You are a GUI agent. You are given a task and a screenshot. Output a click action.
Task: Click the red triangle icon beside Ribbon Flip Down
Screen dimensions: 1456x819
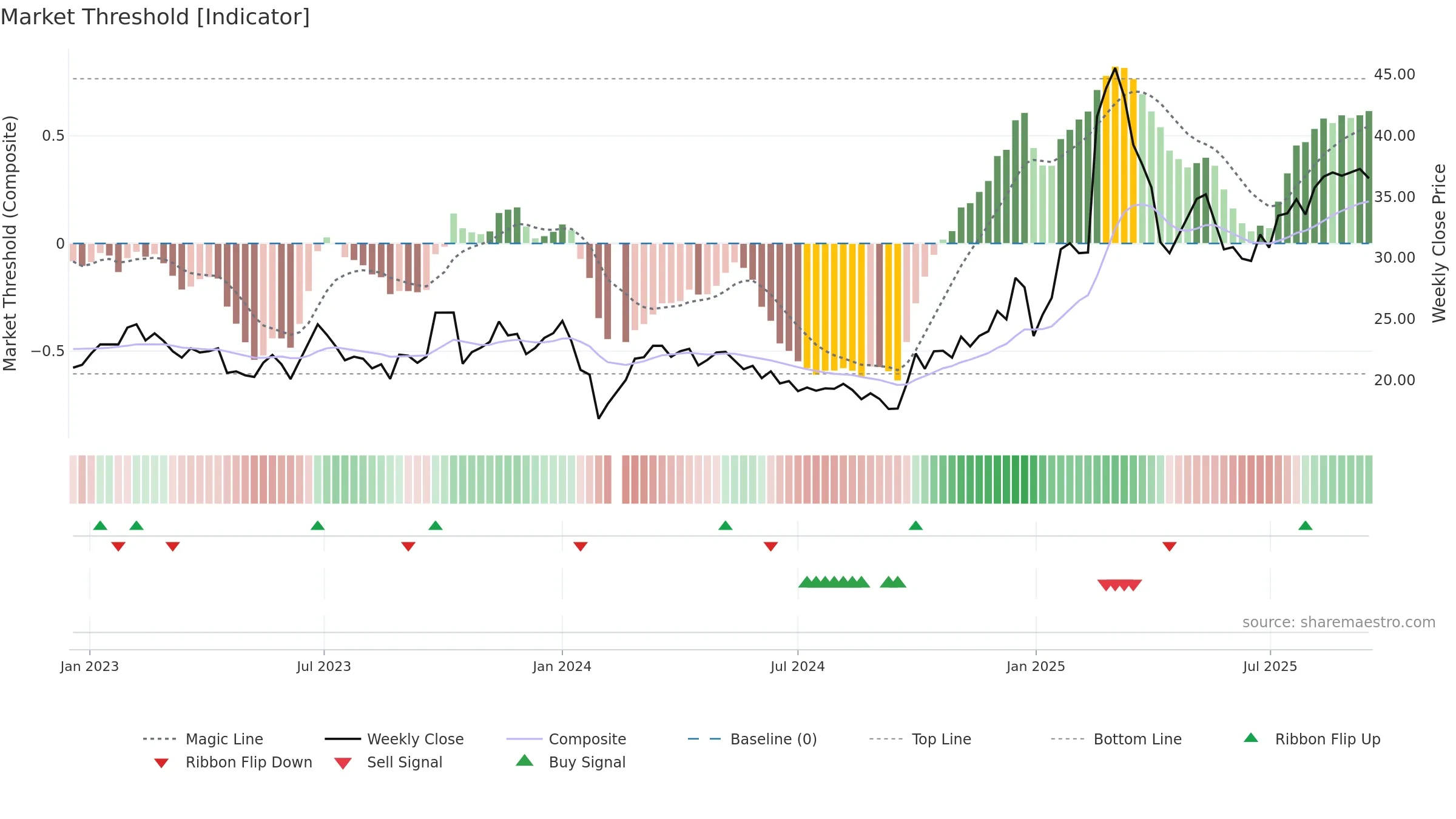click(161, 763)
